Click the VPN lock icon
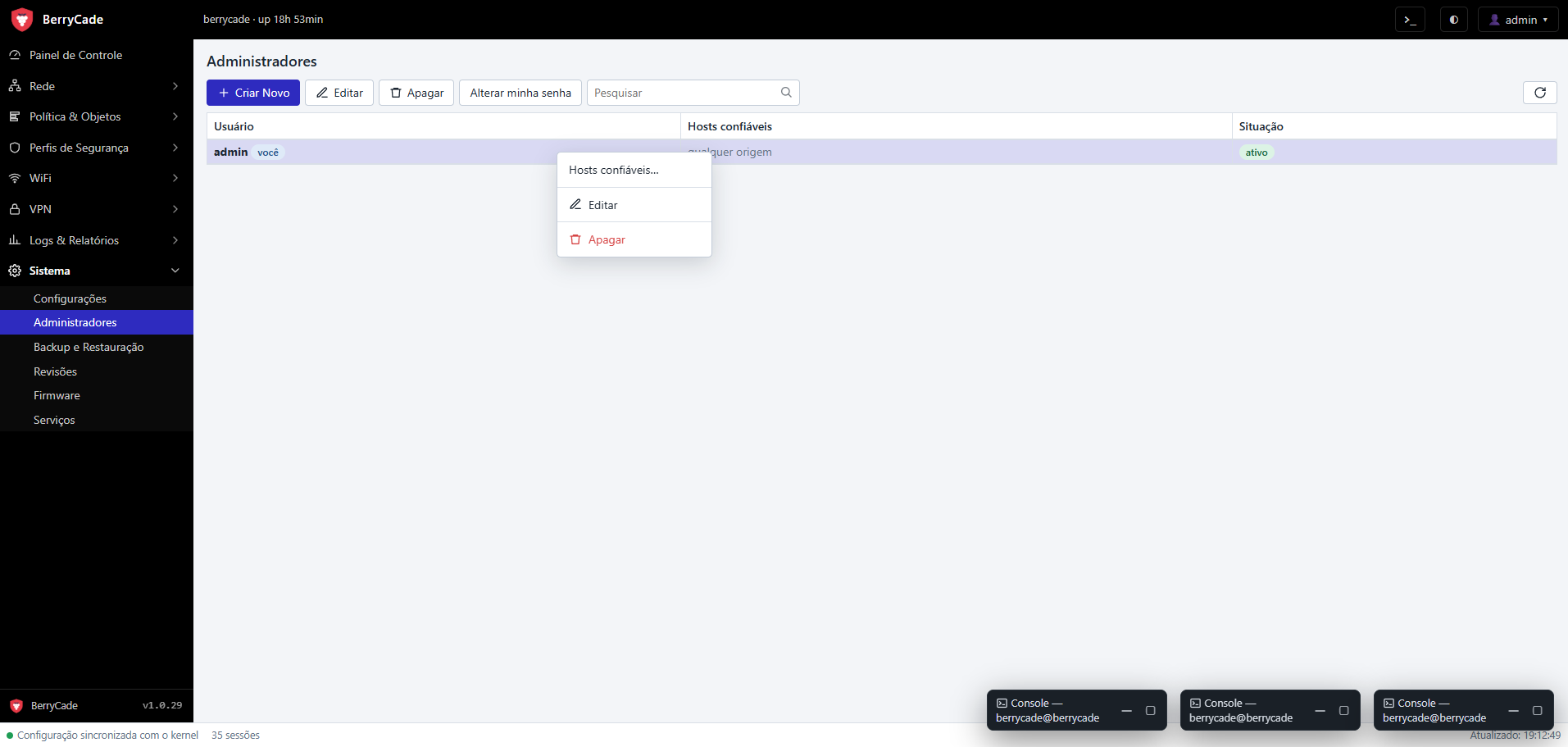The image size is (1568, 747). coord(15,209)
